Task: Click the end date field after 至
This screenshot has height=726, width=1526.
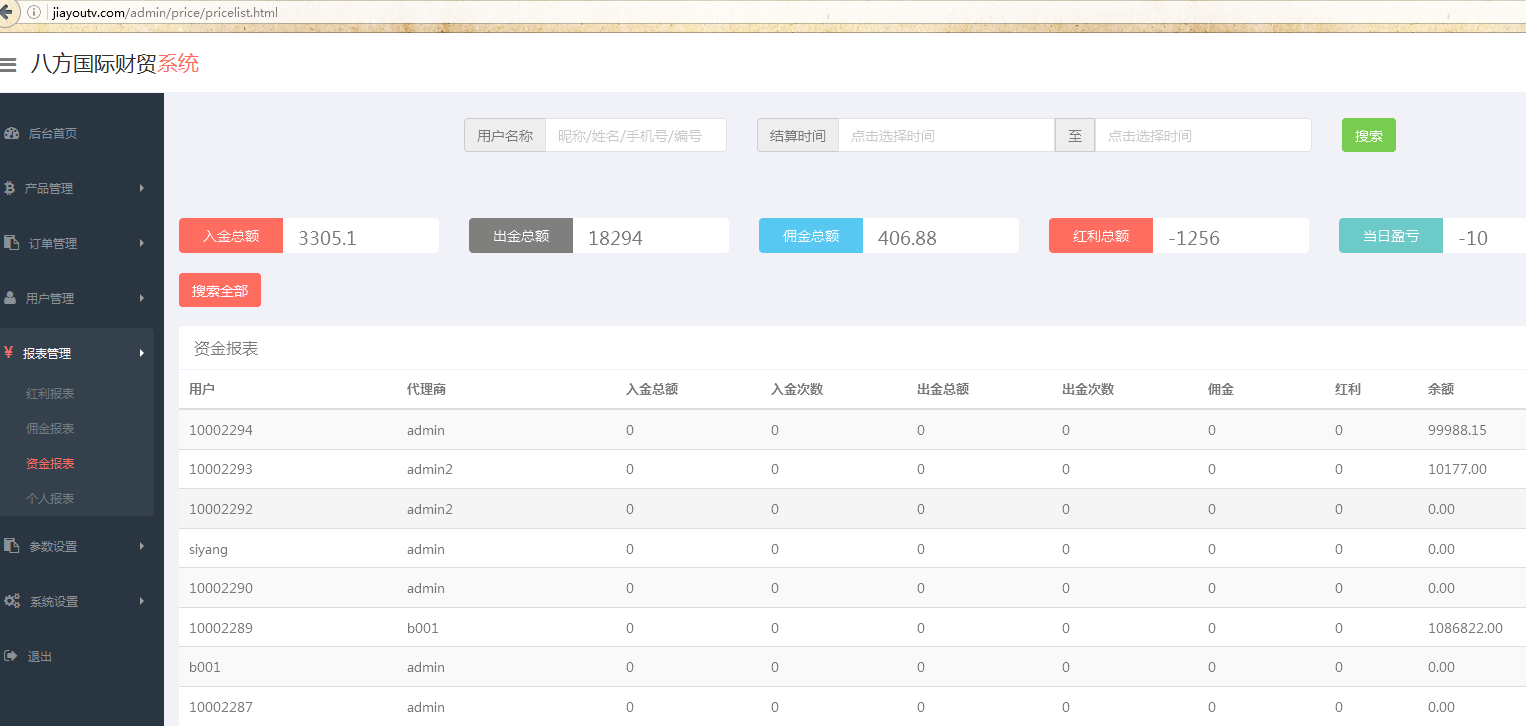Action: tap(1202, 136)
